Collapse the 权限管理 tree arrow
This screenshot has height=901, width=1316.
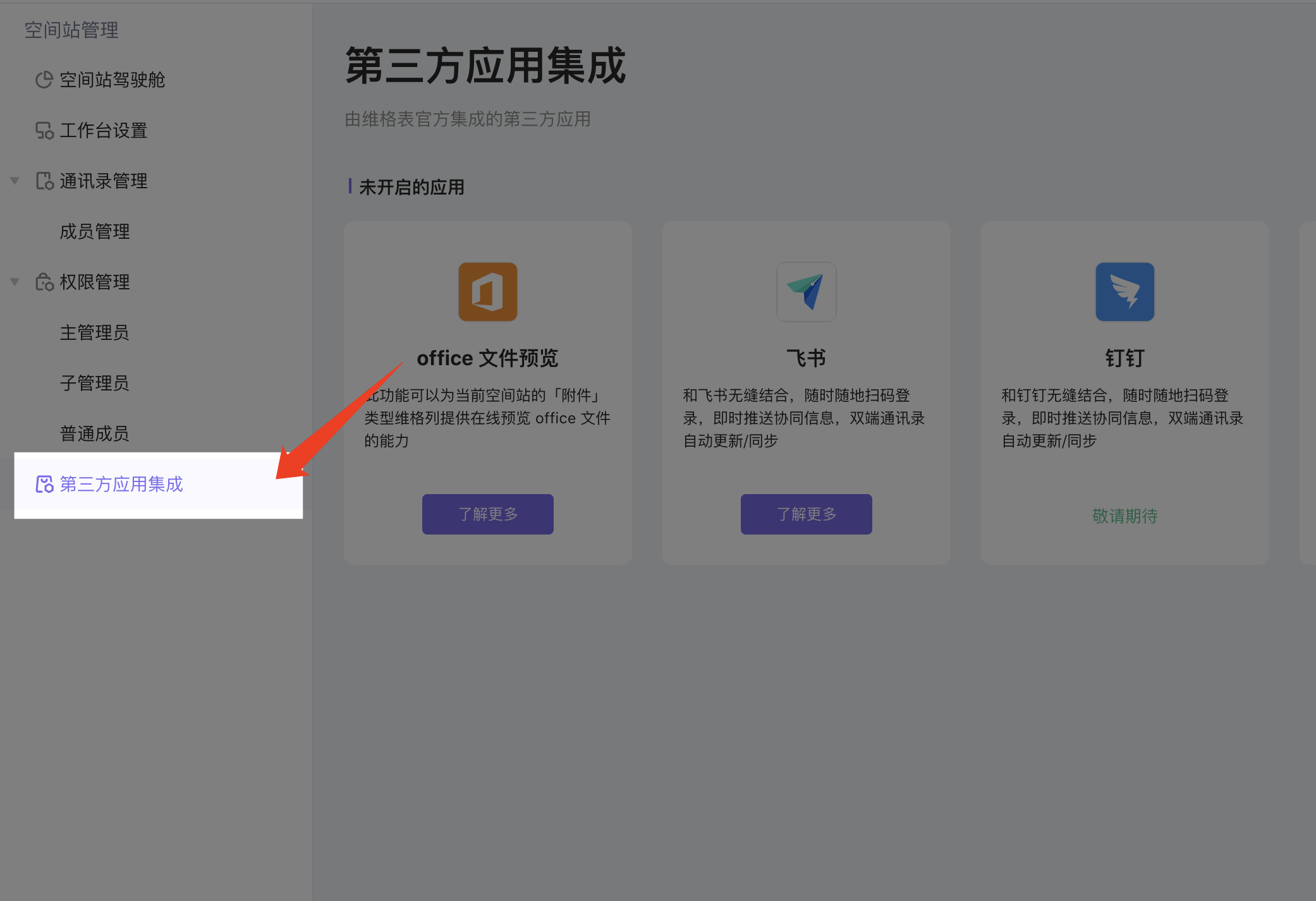point(15,282)
